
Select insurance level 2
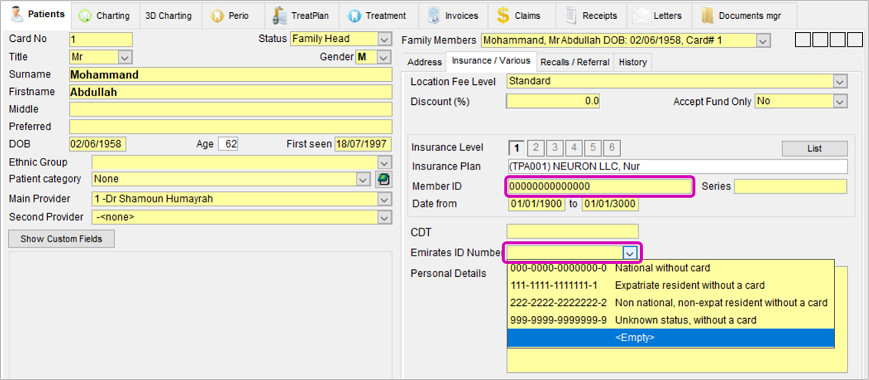(x=535, y=148)
